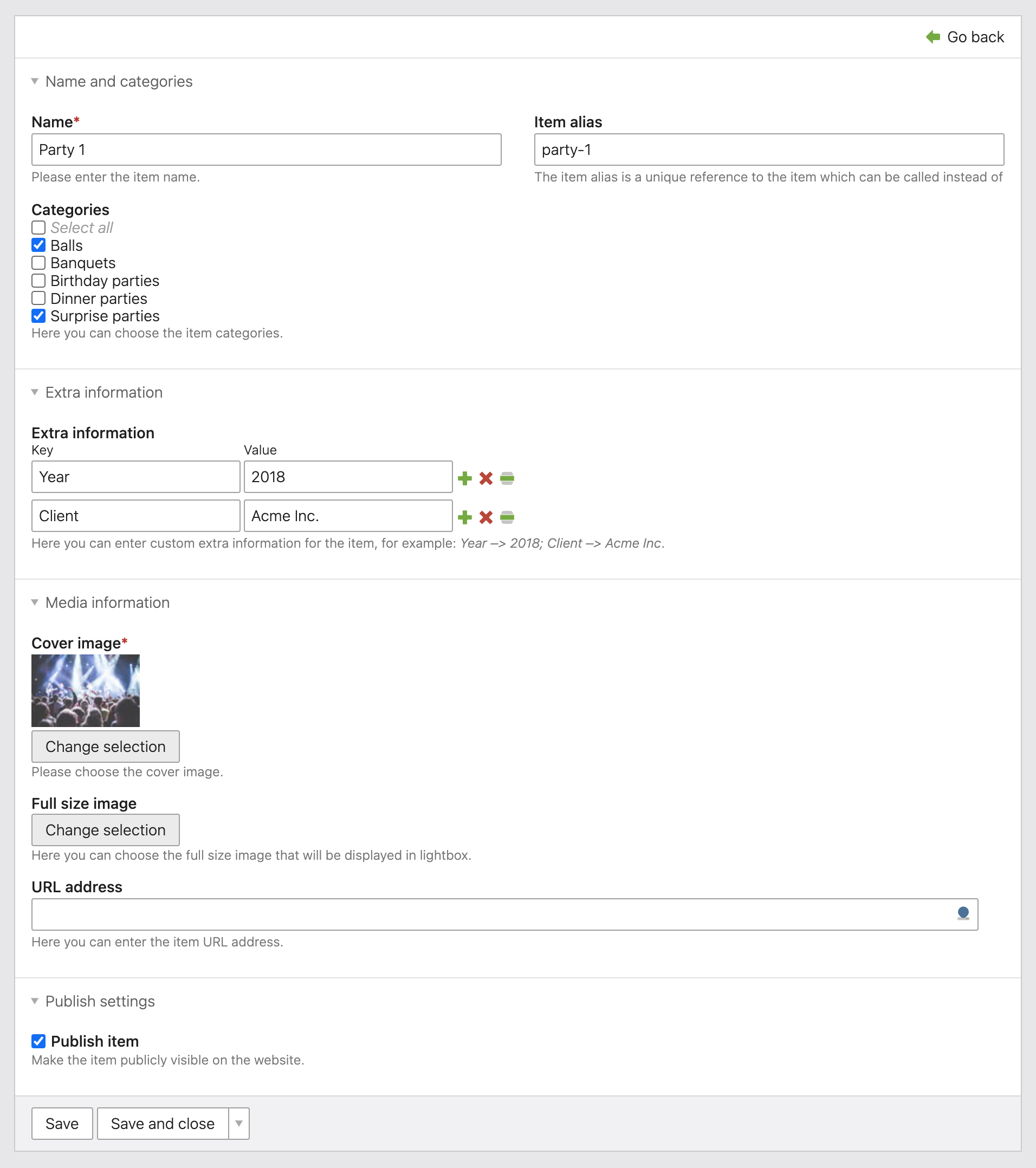
Task: Open the Save and close dropdown arrow
Action: [239, 1124]
